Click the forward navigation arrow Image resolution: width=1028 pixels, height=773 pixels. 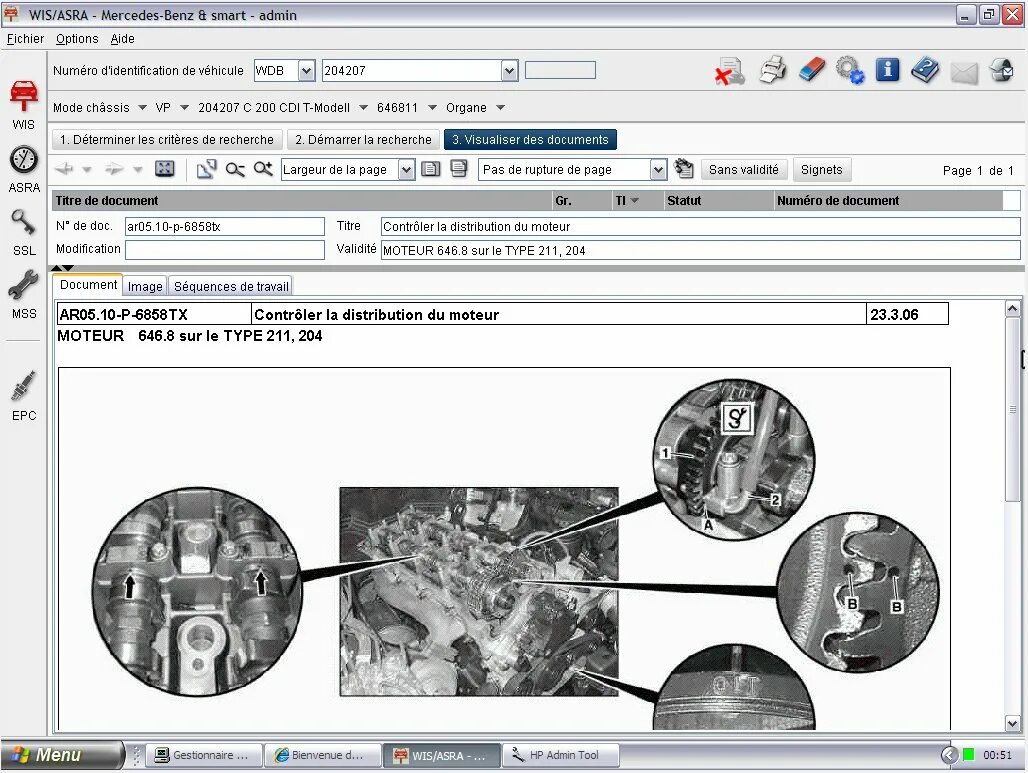point(114,169)
